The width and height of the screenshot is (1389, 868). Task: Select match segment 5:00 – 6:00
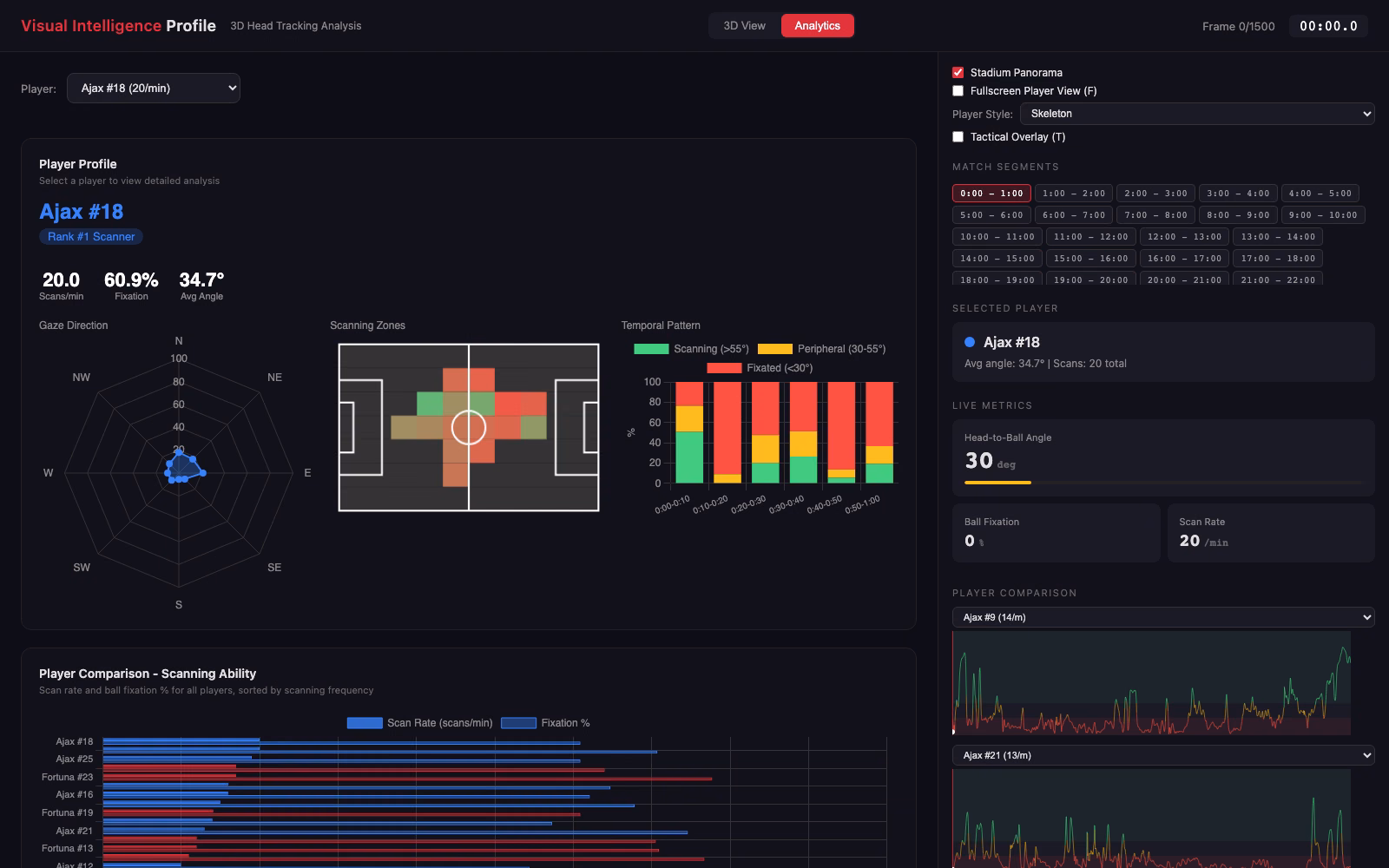pyautogui.click(x=991, y=215)
